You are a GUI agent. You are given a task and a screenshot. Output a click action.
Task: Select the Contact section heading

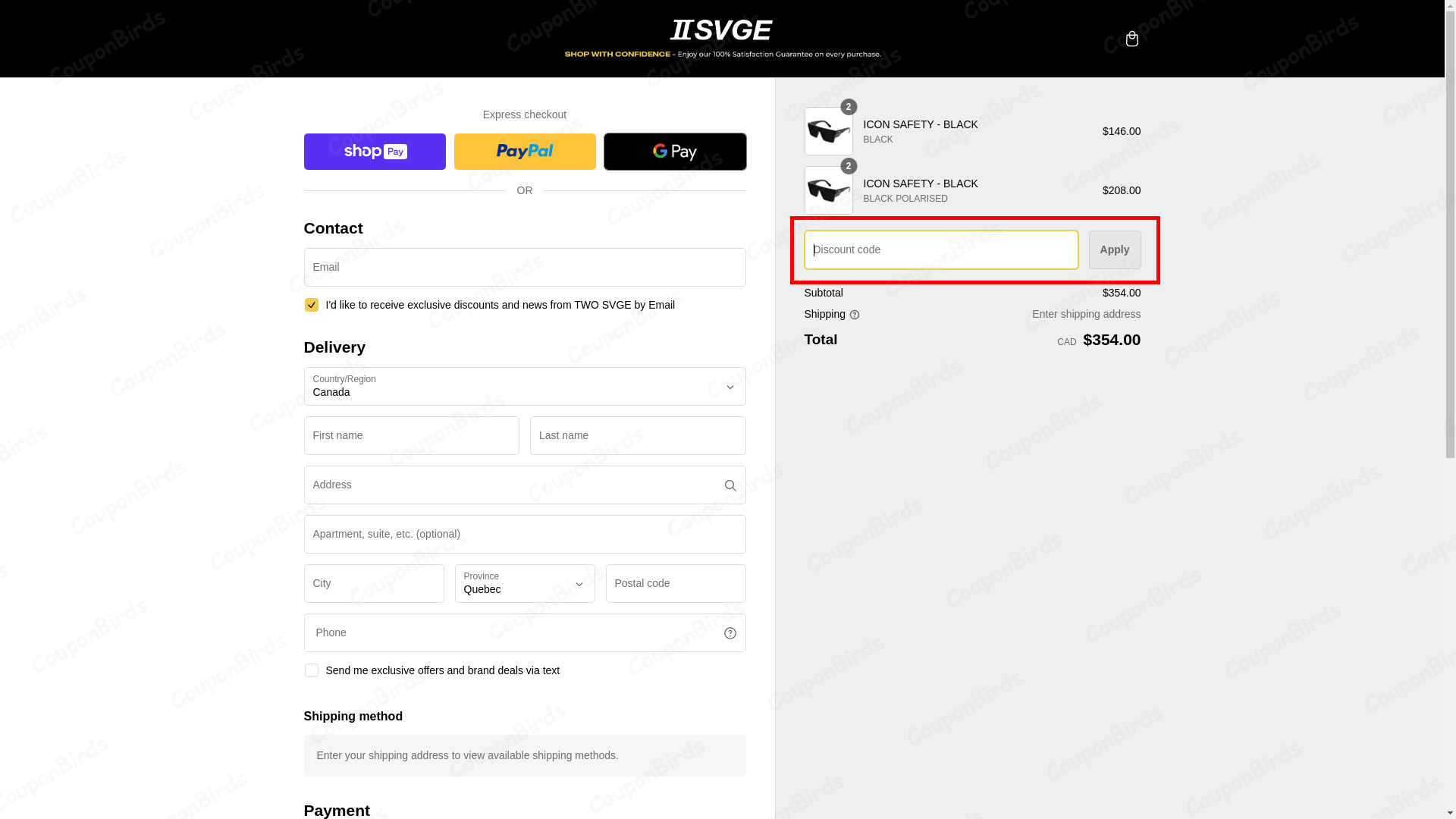333,228
